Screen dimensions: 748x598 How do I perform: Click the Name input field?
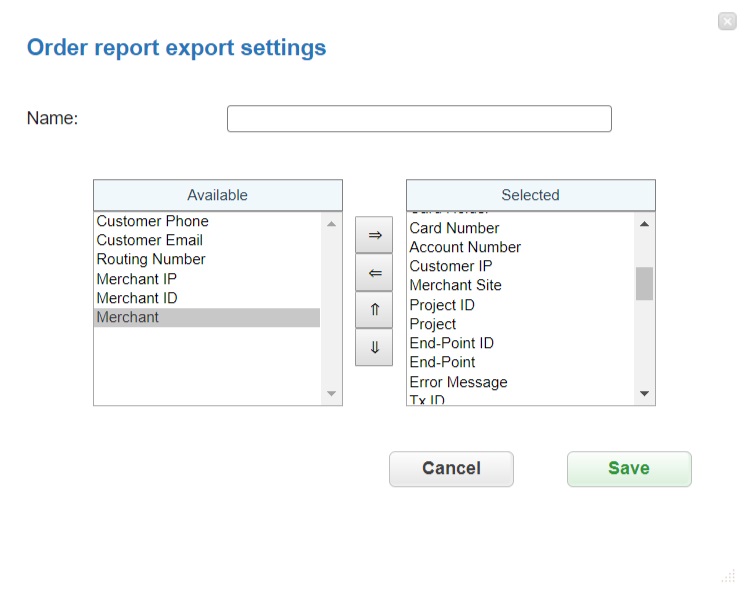419,119
